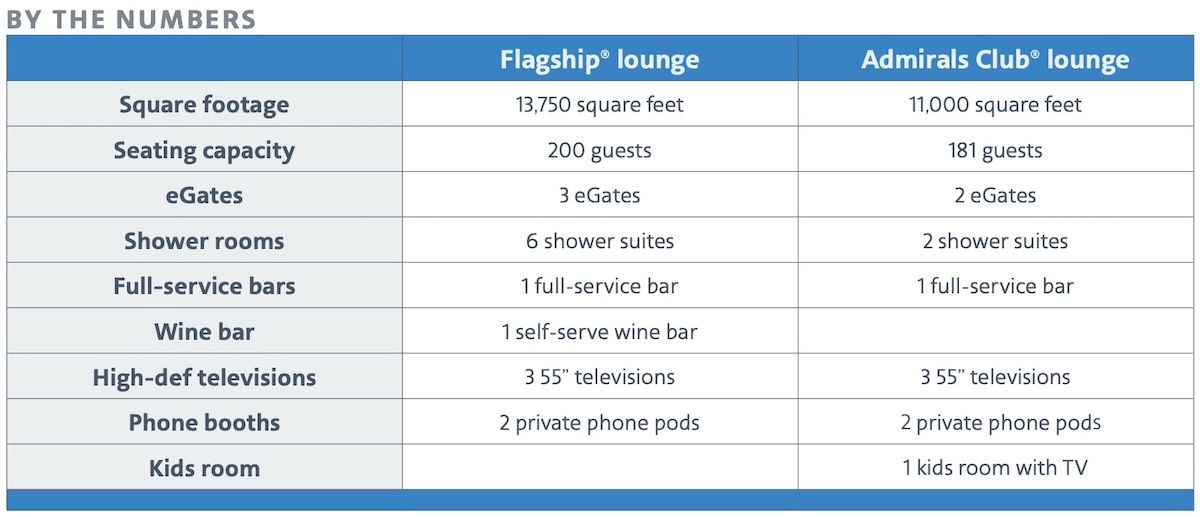The width and height of the screenshot is (1200, 517).
Task: Click the 3 eGates cell
Action: point(600,196)
